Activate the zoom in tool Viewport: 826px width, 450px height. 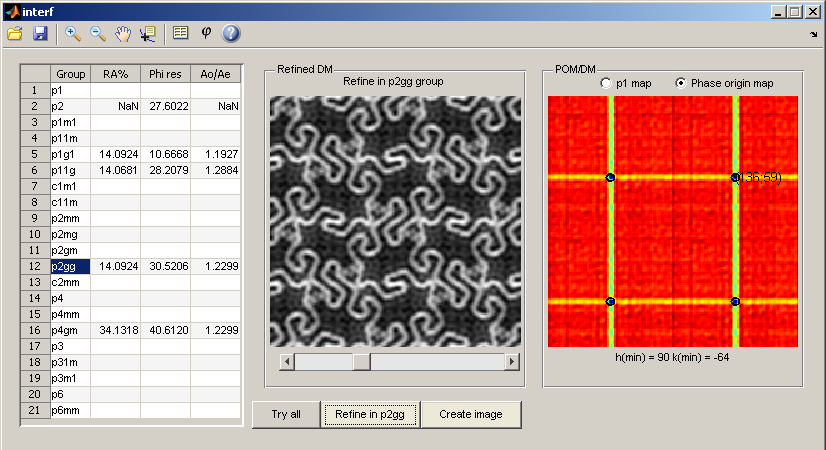tap(73, 34)
